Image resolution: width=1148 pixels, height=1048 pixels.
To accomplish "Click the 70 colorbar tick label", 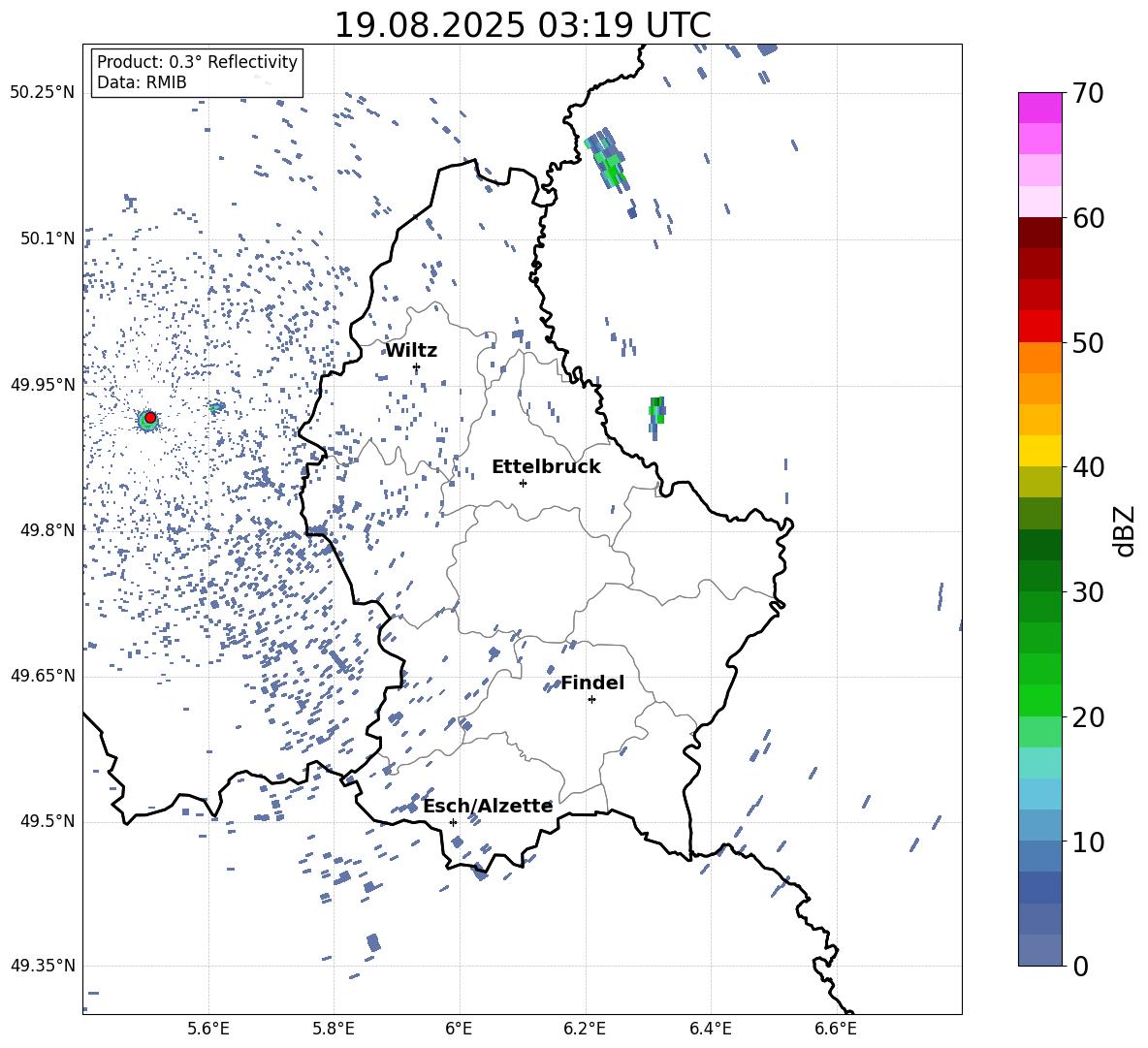I will tap(1087, 93).
